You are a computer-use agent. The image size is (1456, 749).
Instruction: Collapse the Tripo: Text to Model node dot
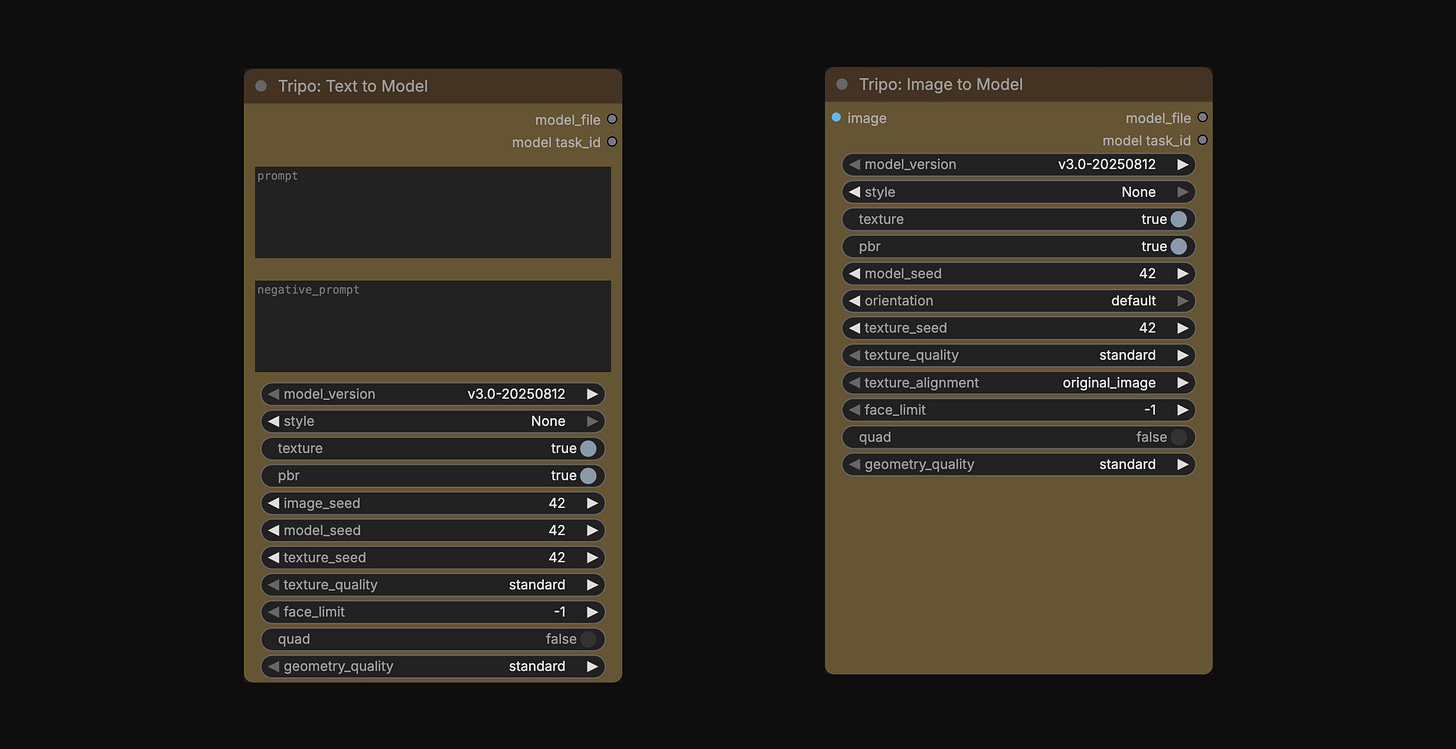point(261,86)
